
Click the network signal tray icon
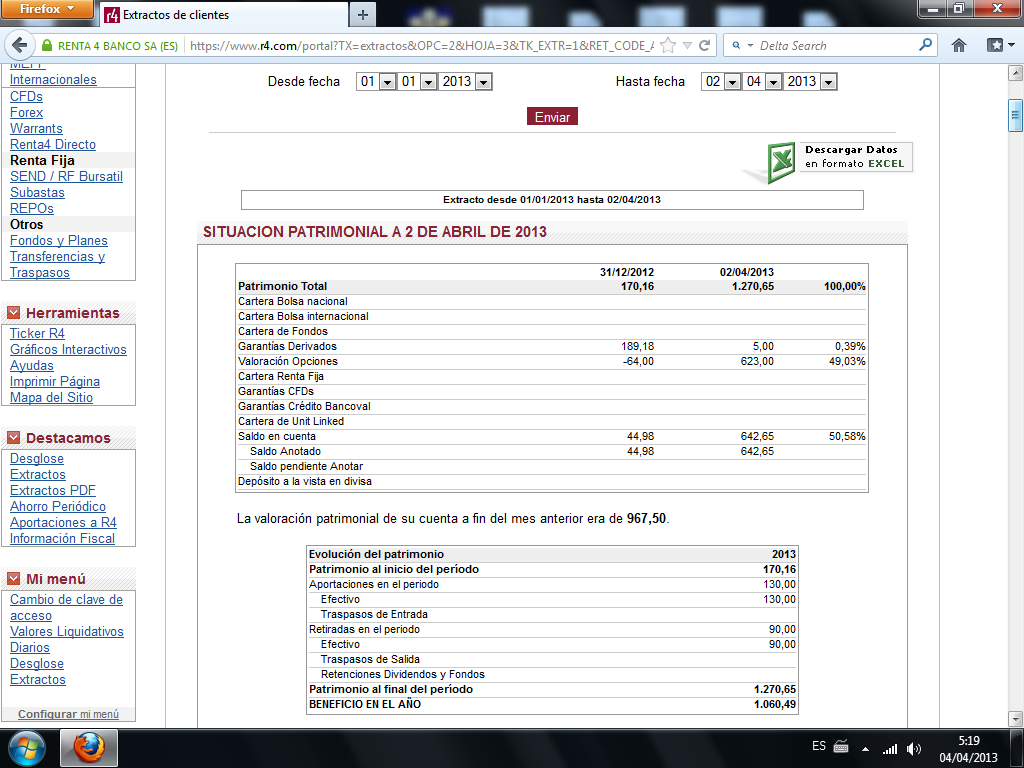tap(889, 748)
